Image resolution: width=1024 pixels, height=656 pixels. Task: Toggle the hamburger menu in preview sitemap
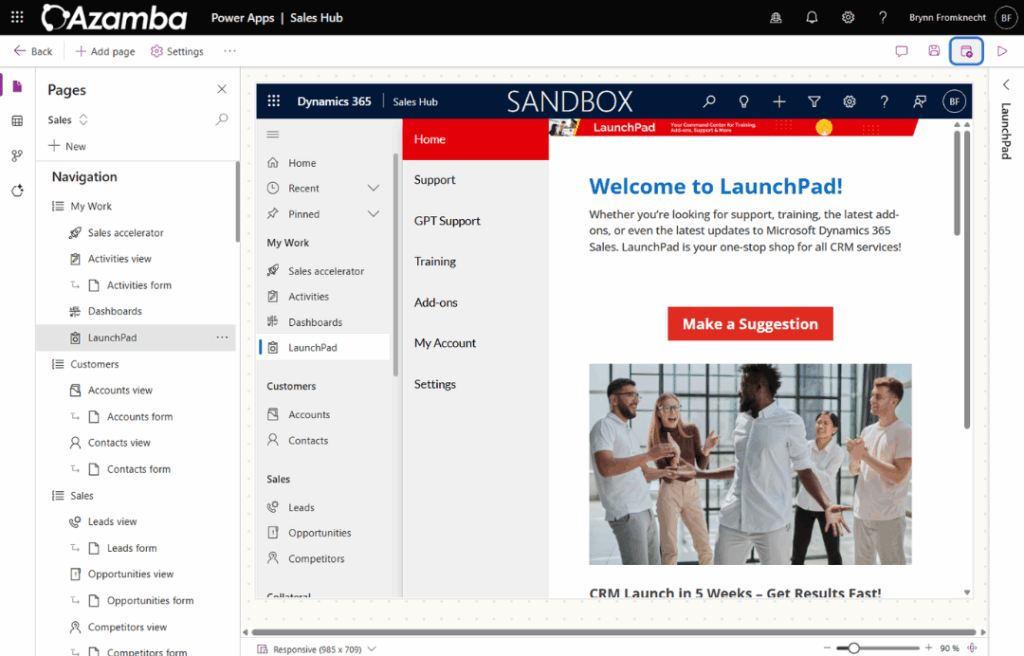click(x=273, y=134)
